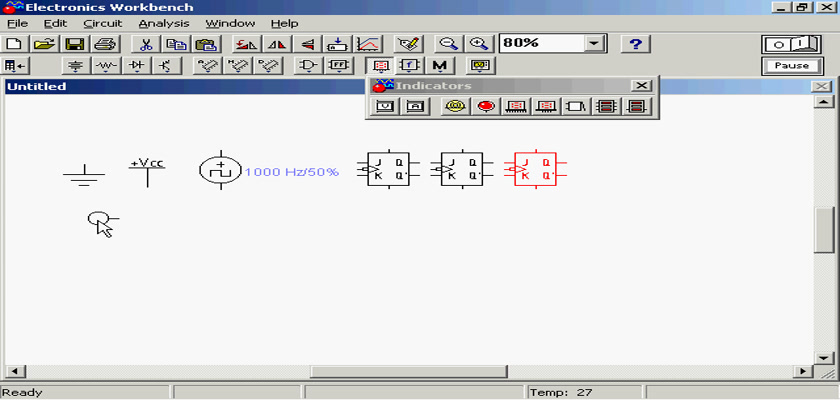Click the Help question mark button
Image resolution: width=840 pixels, height=400 pixels.
pyautogui.click(x=636, y=44)
